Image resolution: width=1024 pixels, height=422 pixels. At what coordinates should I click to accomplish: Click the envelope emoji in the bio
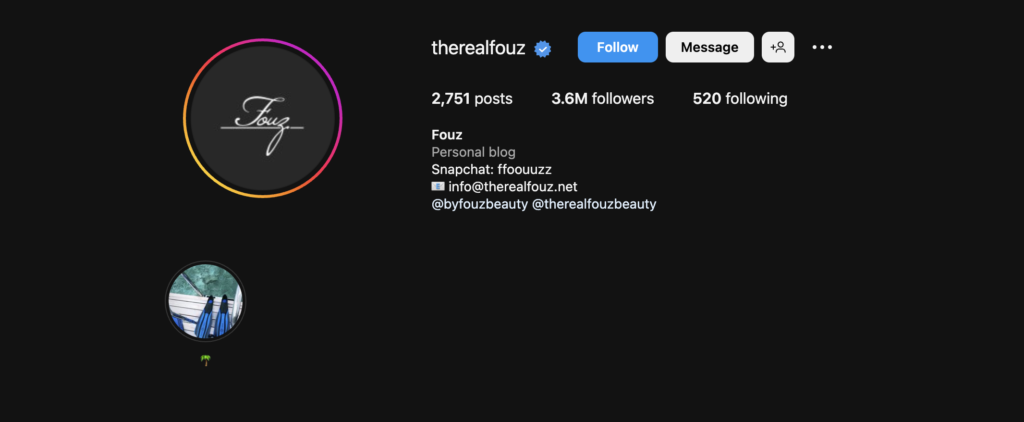[x=438, y=187]
